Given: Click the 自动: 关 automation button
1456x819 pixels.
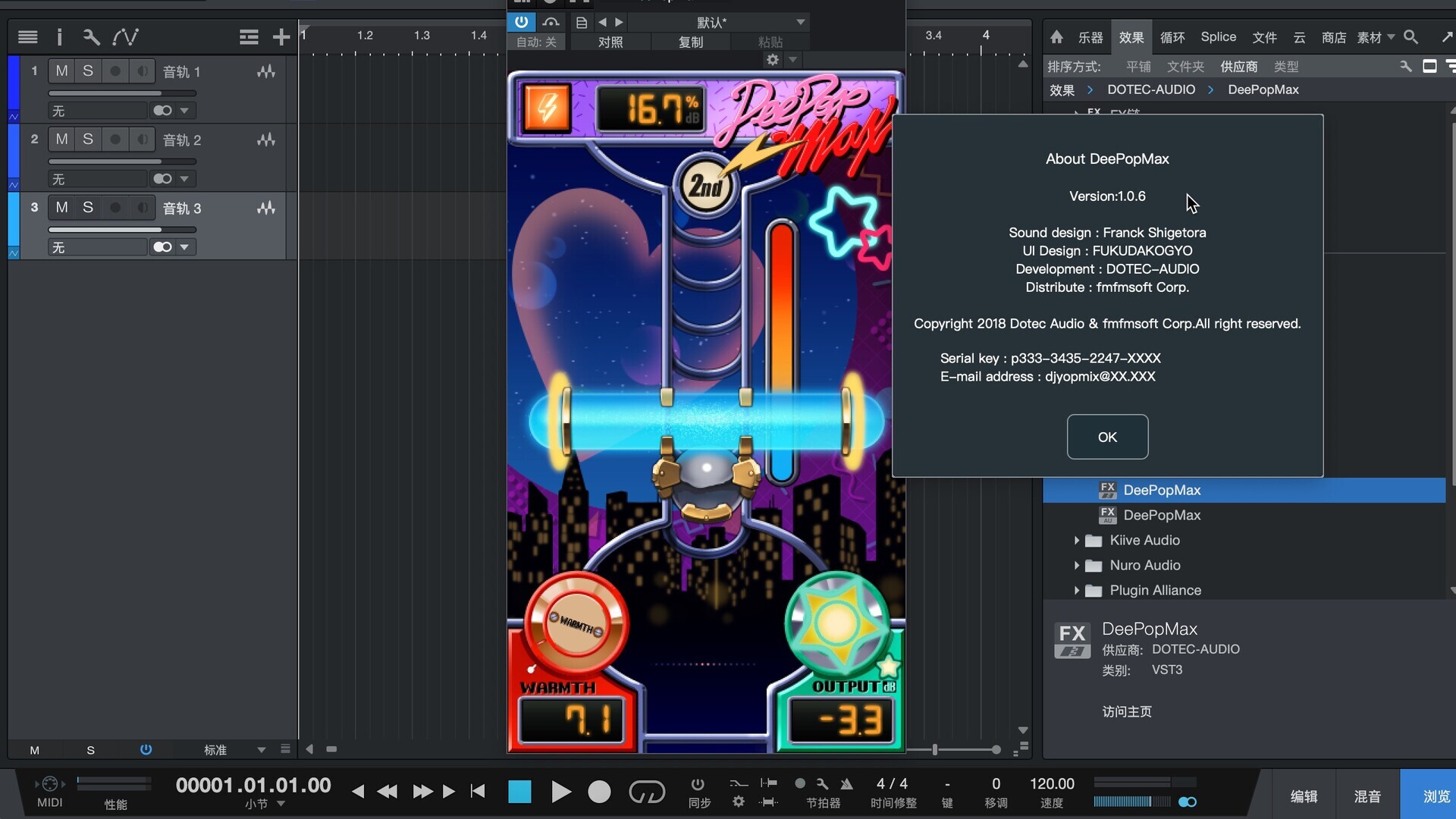Looking at the screenshot, I should click(536, 42).
